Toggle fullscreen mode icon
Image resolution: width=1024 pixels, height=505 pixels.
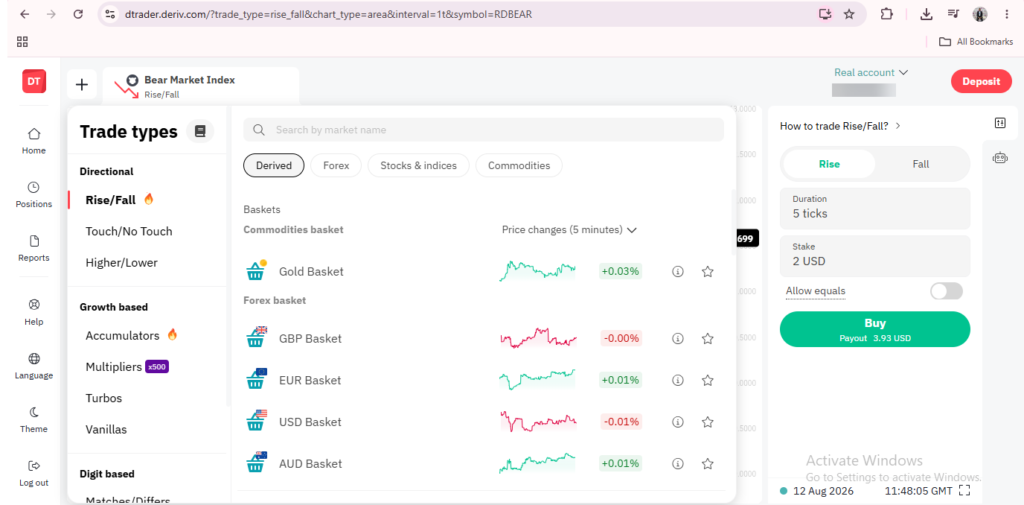point(965,491)
